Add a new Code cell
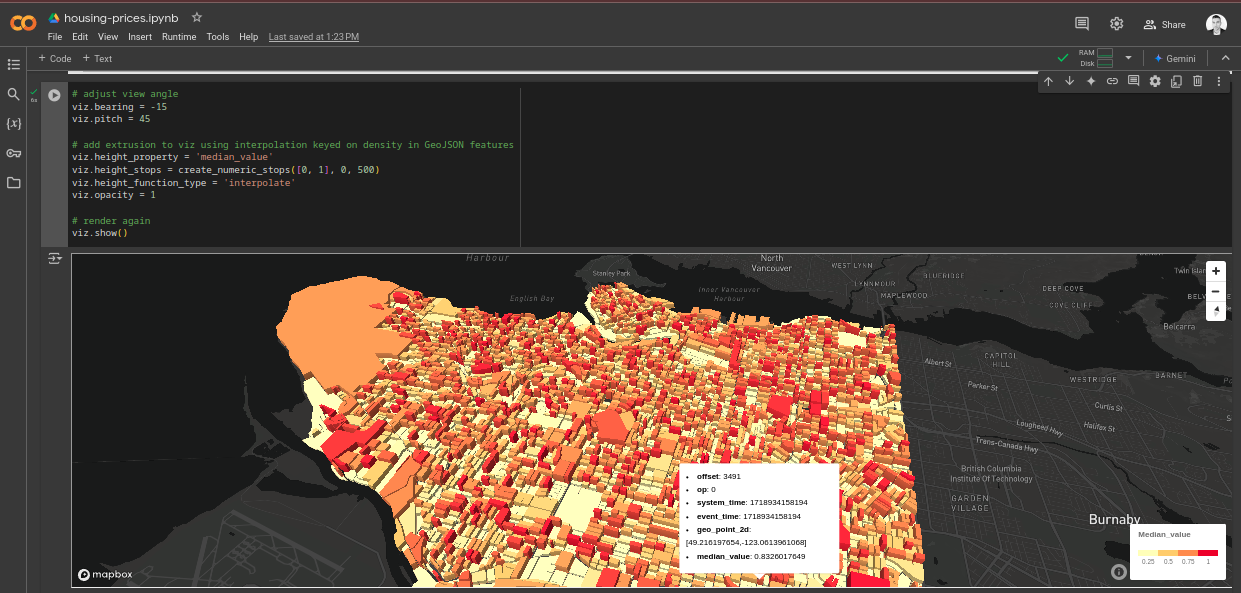 coord(55,58)
